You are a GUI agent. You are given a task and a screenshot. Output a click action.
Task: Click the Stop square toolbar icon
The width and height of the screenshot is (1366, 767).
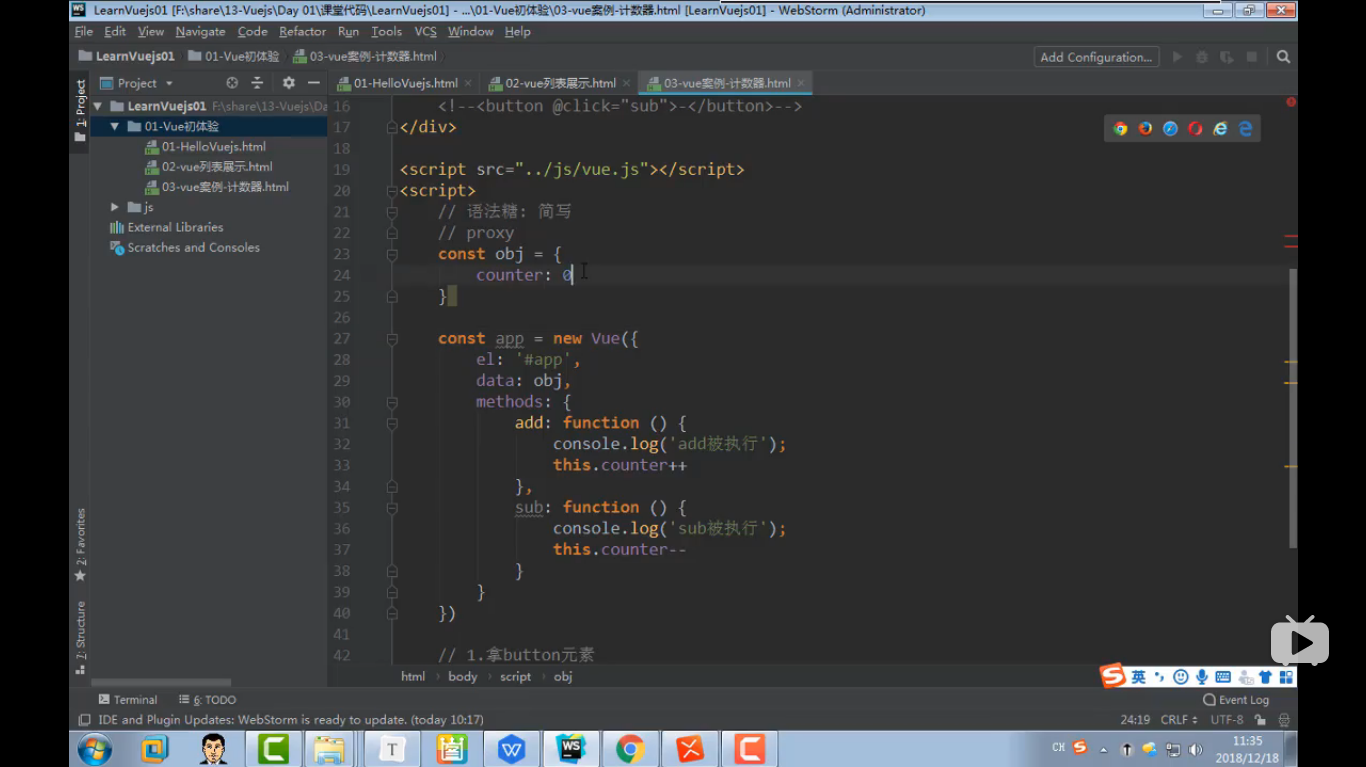click(x=1251, y=57)
